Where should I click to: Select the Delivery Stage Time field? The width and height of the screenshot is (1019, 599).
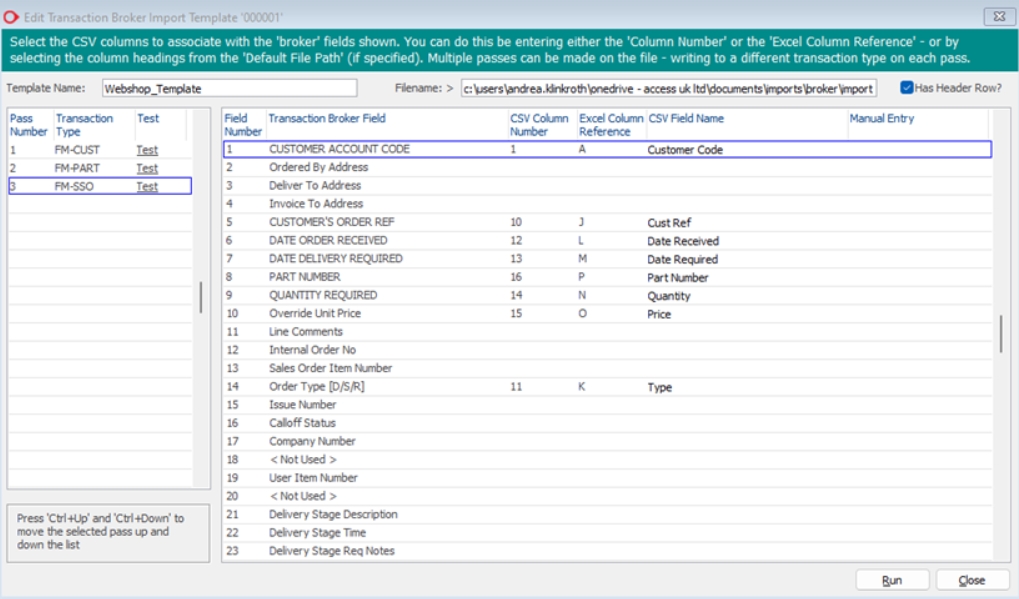point(608,532)
